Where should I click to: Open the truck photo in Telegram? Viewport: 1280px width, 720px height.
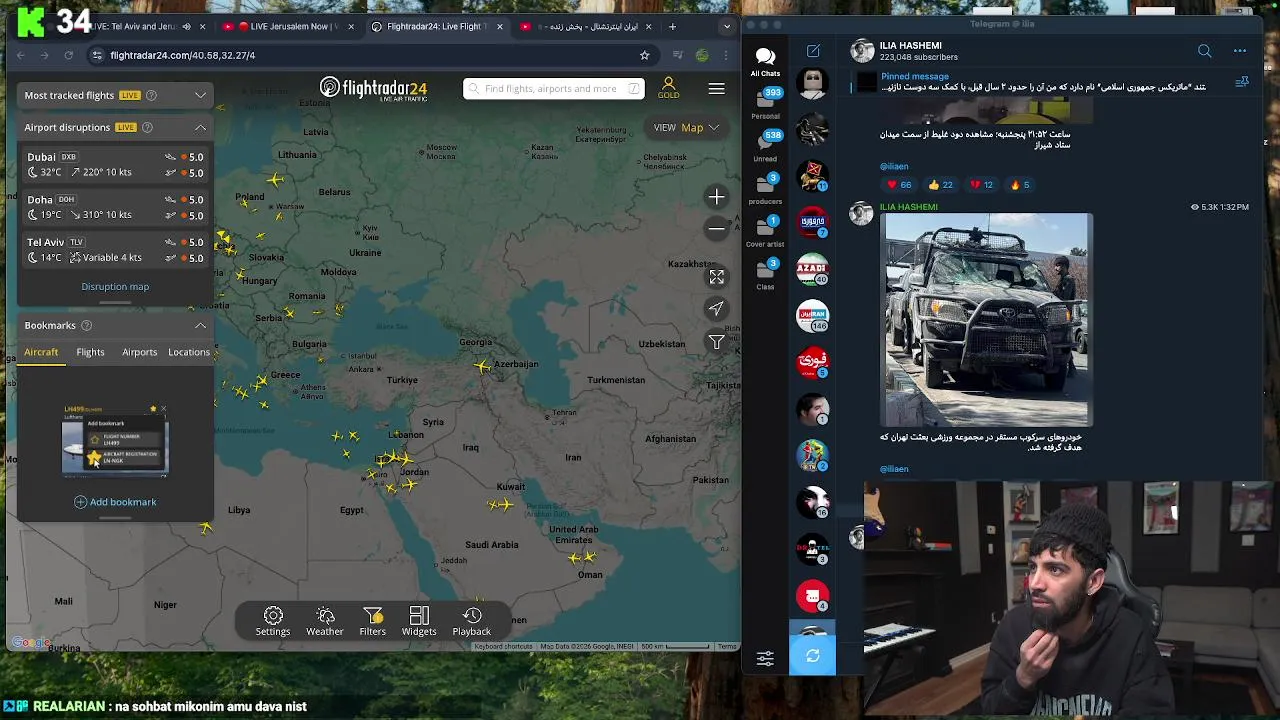986,319
